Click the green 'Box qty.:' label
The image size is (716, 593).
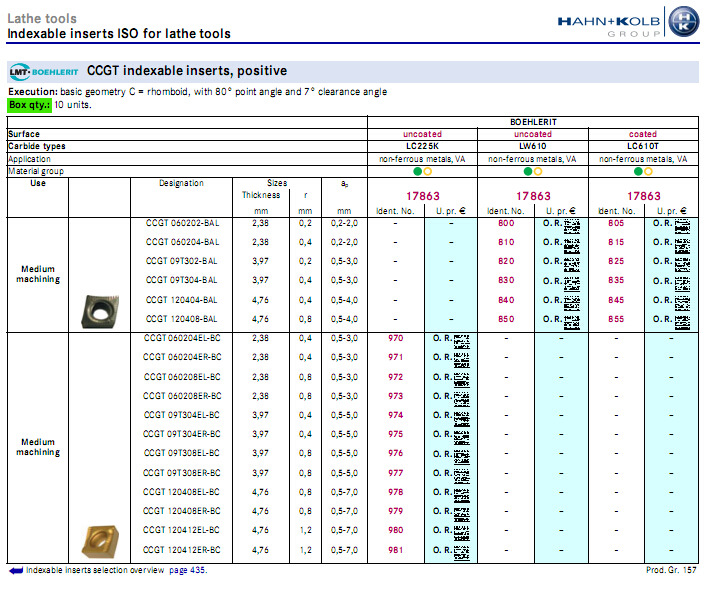[29, 105]
